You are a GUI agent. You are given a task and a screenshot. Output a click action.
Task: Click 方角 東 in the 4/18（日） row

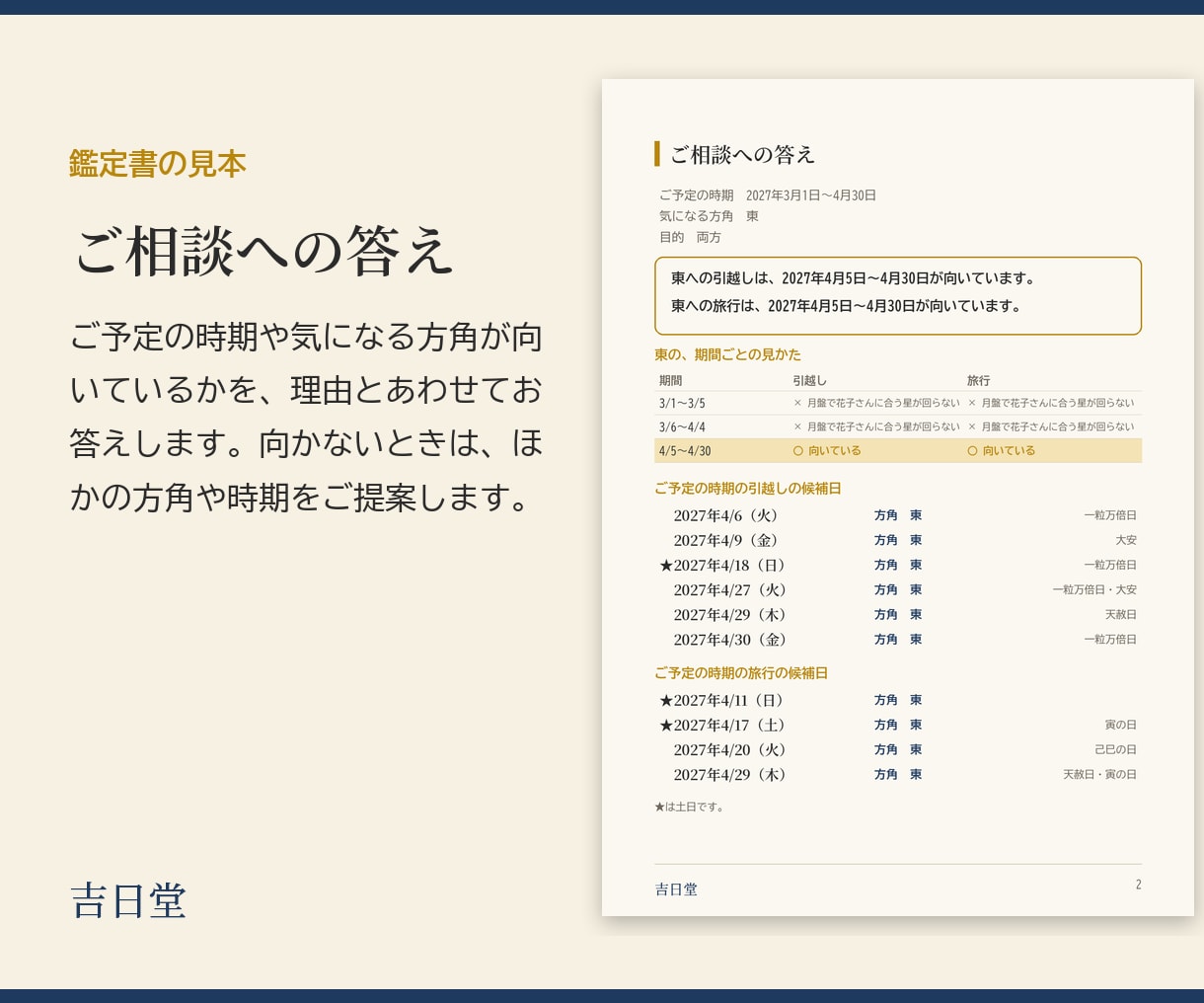click(x=898, y=565)
